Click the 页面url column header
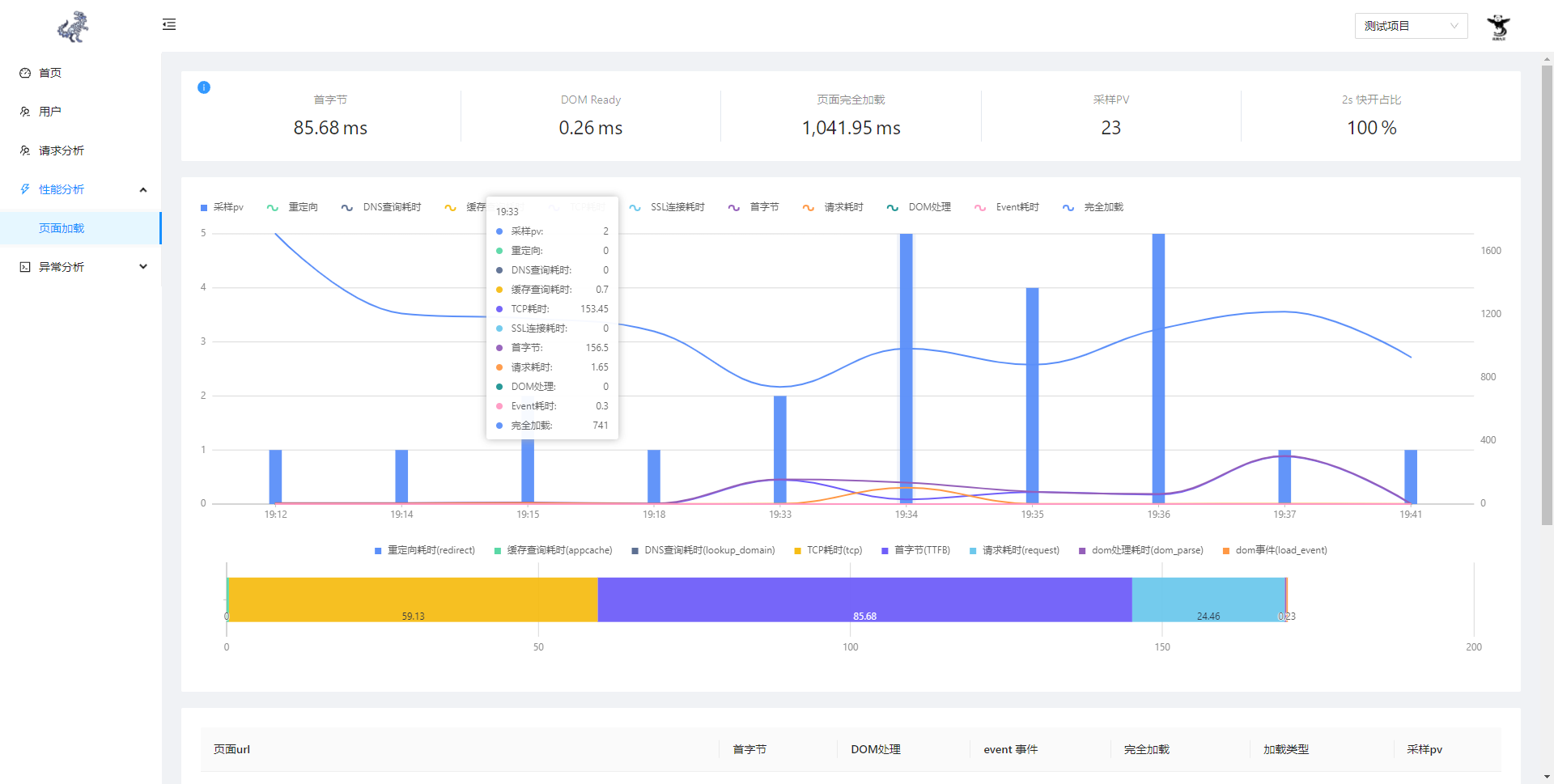 [x=231, y=749]
